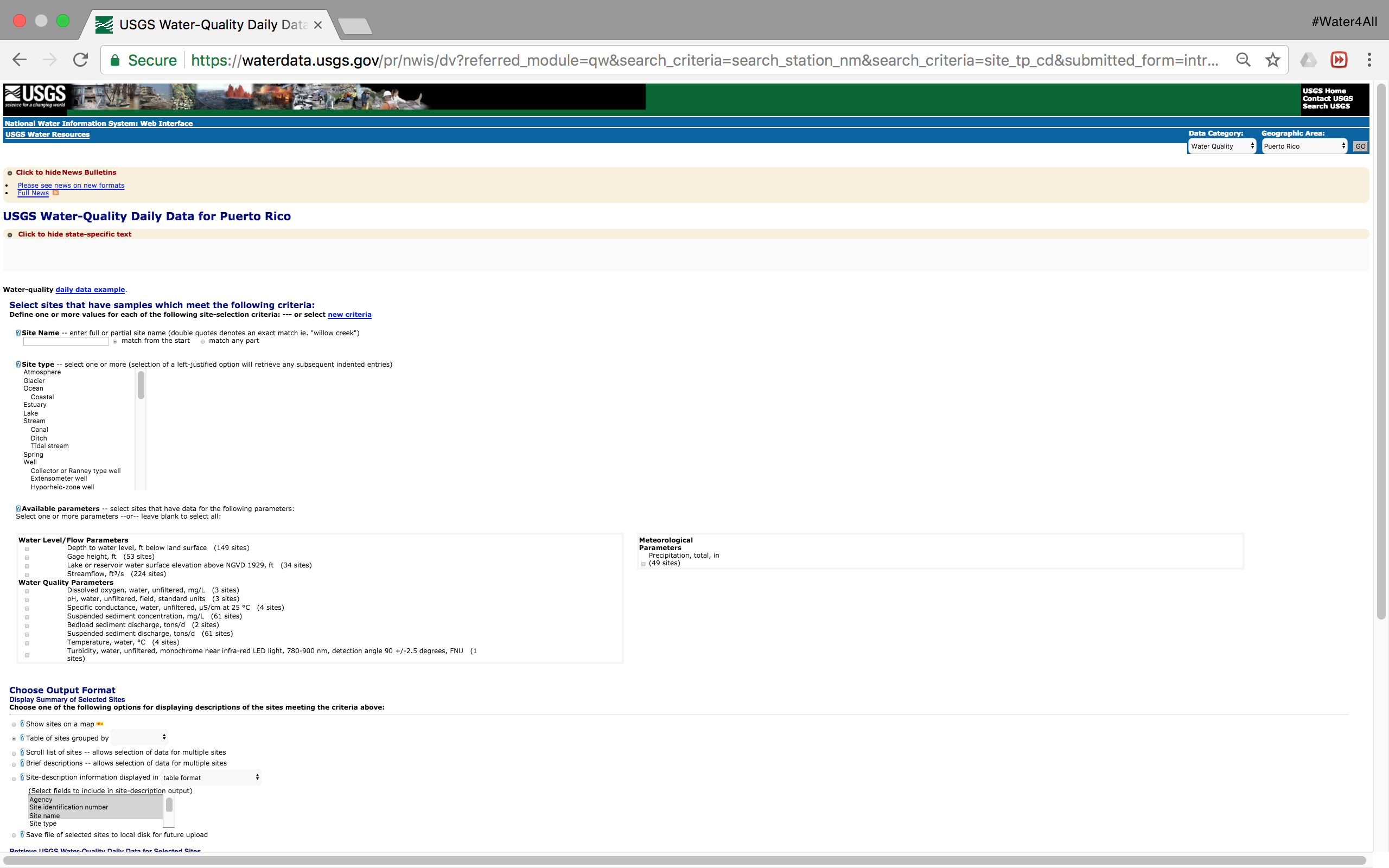The image size is (1389, 868).
Task: Select 'Show sites on a map' option
Action: tap(14, 724)
